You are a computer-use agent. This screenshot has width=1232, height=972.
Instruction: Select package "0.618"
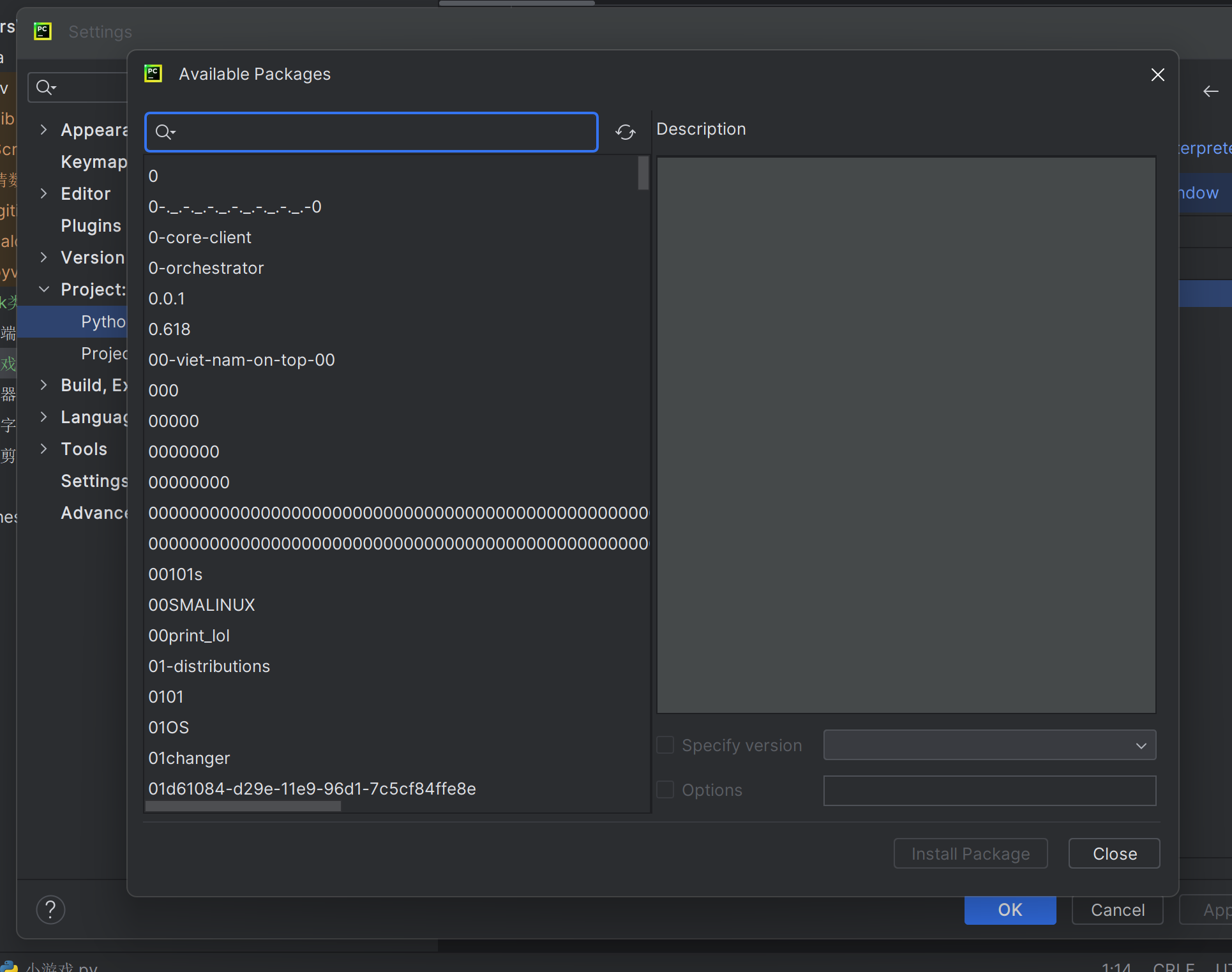point(397,329)
